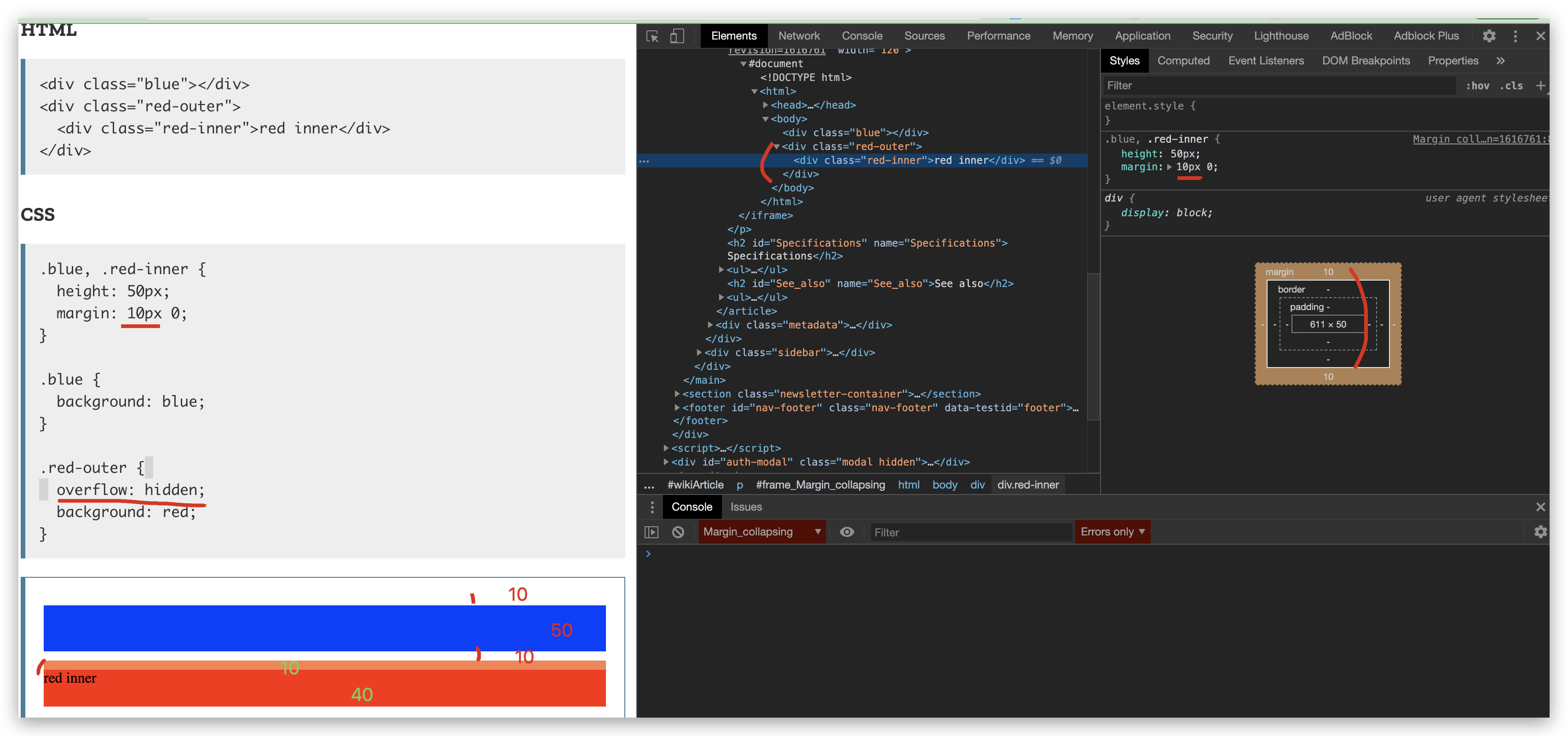
Task: Open the DevTools three-dot customize menu
Action: [1515, 36]
